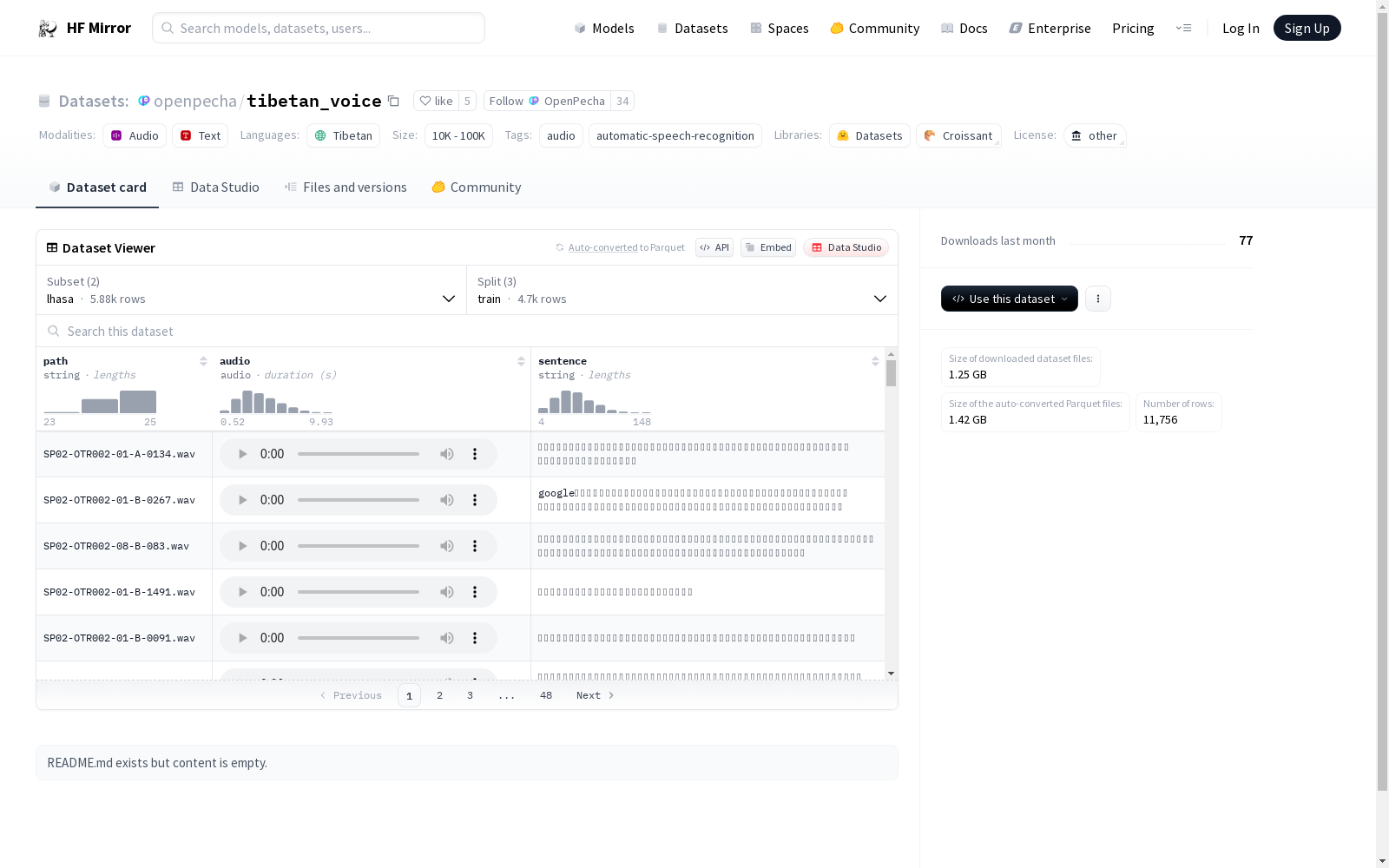Expand the Subset lhasa dropdown

point(251,290)
